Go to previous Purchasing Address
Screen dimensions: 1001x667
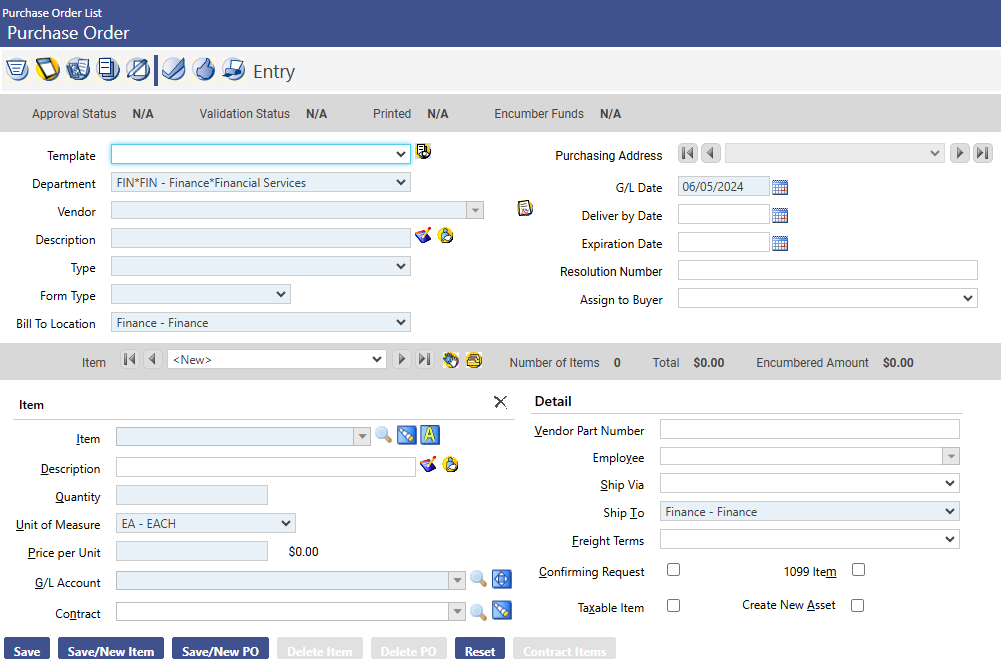(x=711, y=153)
